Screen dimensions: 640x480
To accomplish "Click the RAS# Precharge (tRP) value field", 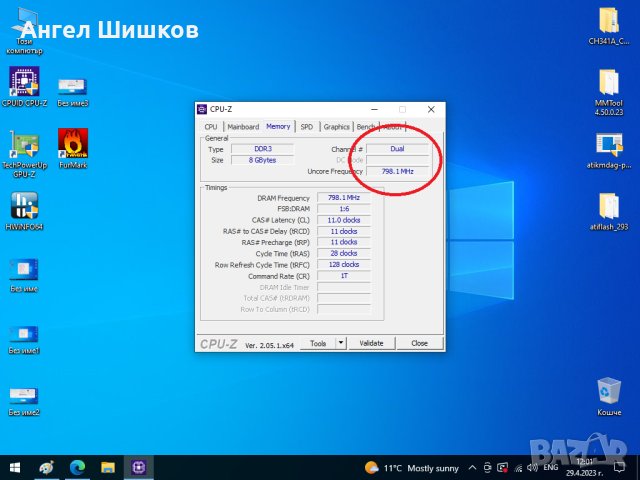I will pos(344,242).
